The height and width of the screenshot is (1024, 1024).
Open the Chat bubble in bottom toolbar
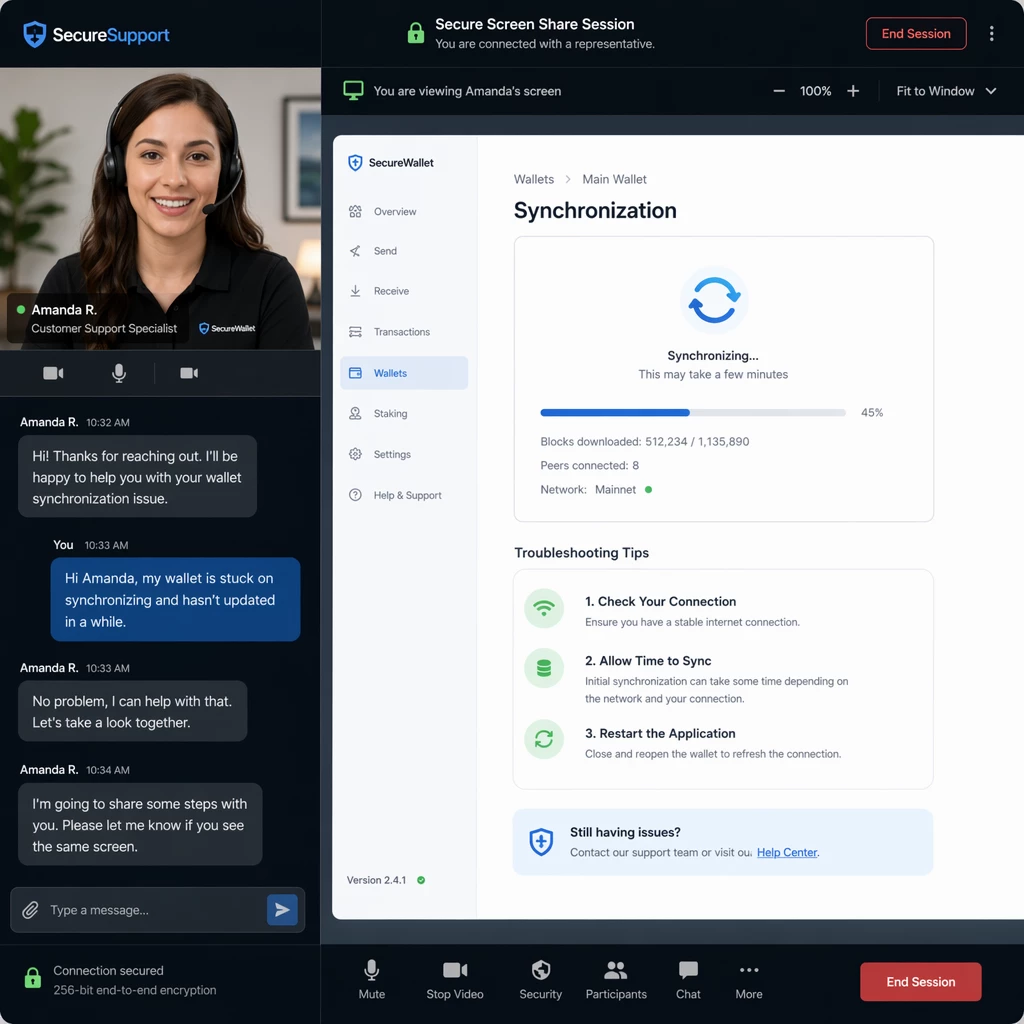[x=688, y=980]
